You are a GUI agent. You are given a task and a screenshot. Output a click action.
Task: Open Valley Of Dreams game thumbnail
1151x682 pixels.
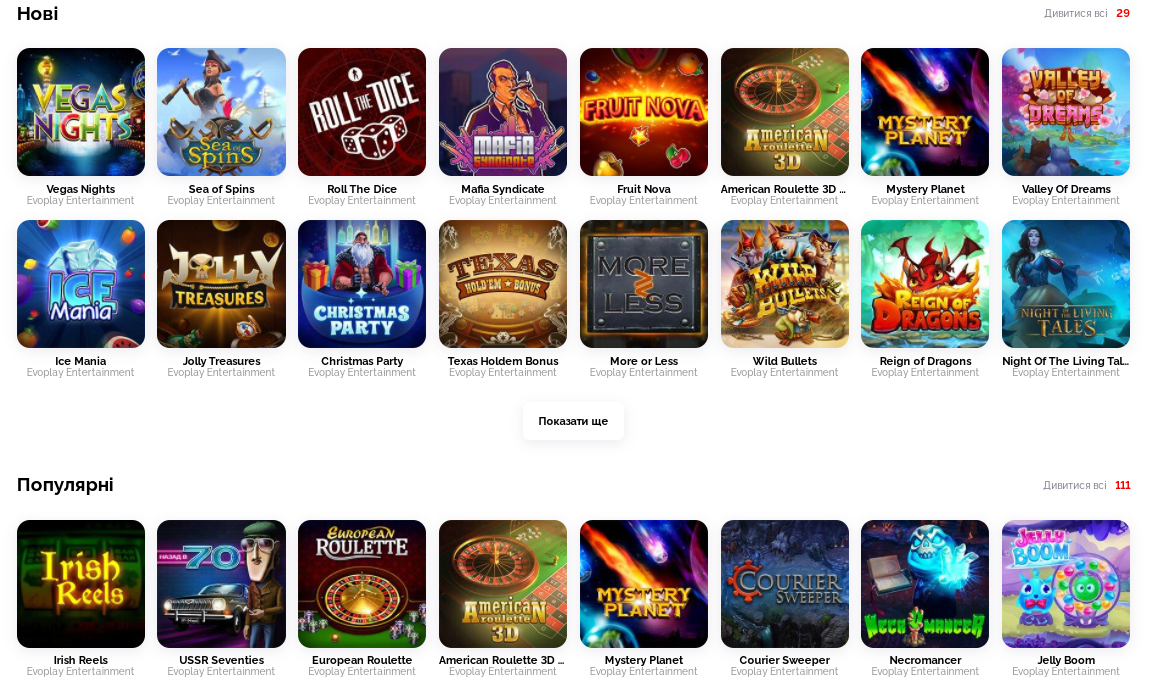pyautogui.click(x=1066, y=112)
